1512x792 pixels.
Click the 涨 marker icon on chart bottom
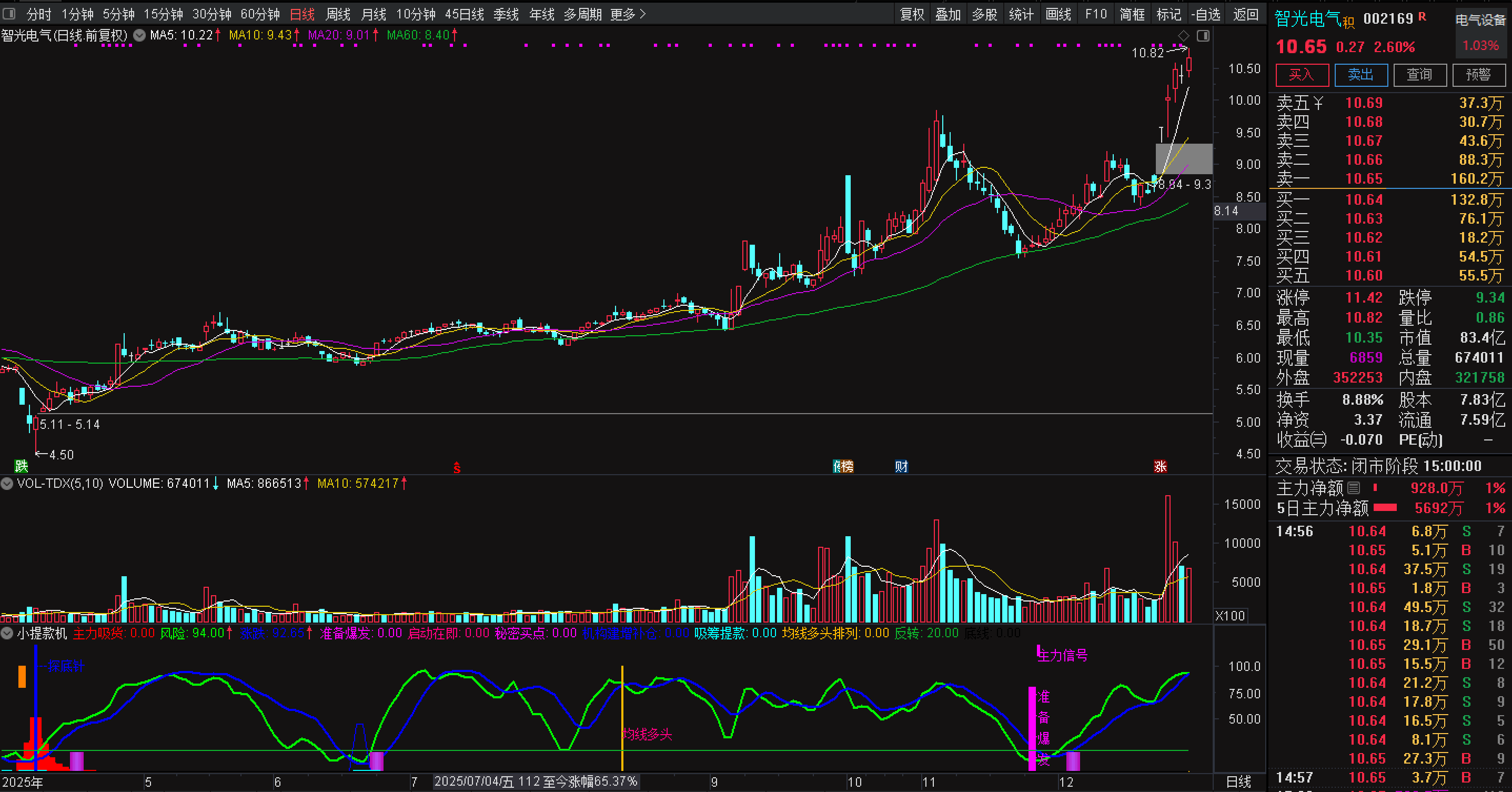[x=1160, y=467]
